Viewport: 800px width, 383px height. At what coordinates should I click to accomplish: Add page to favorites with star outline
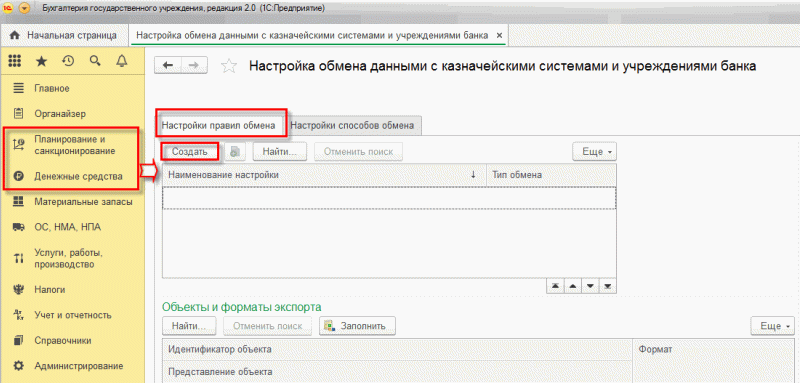coord(230,66)
